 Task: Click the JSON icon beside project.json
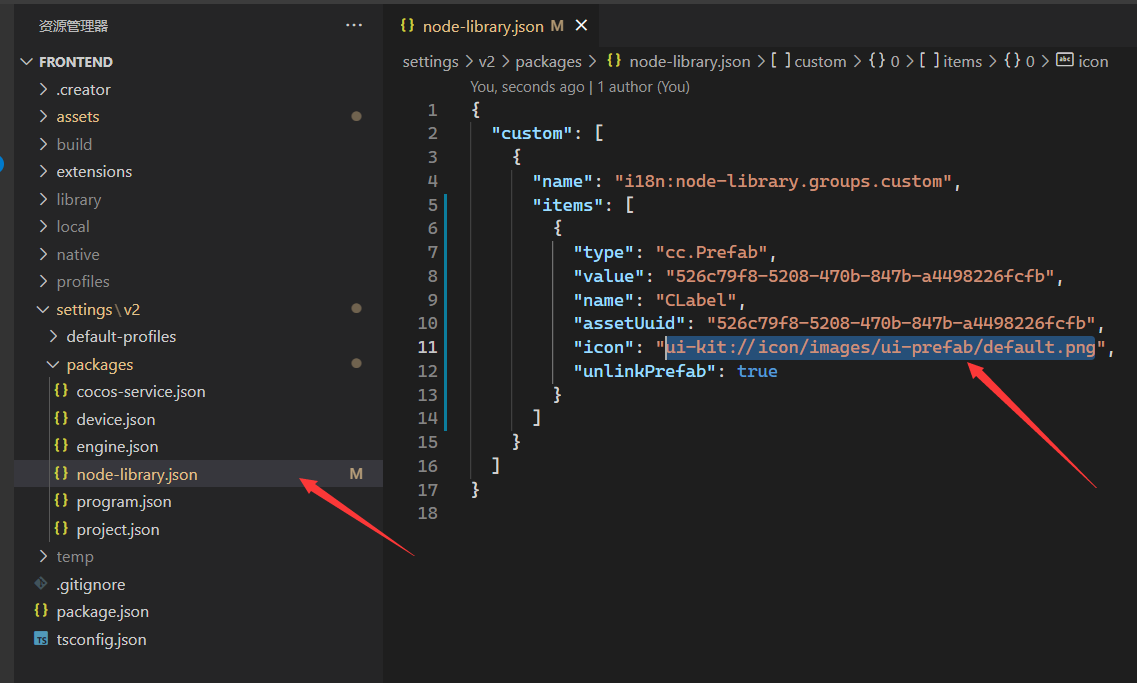(61, 529)
